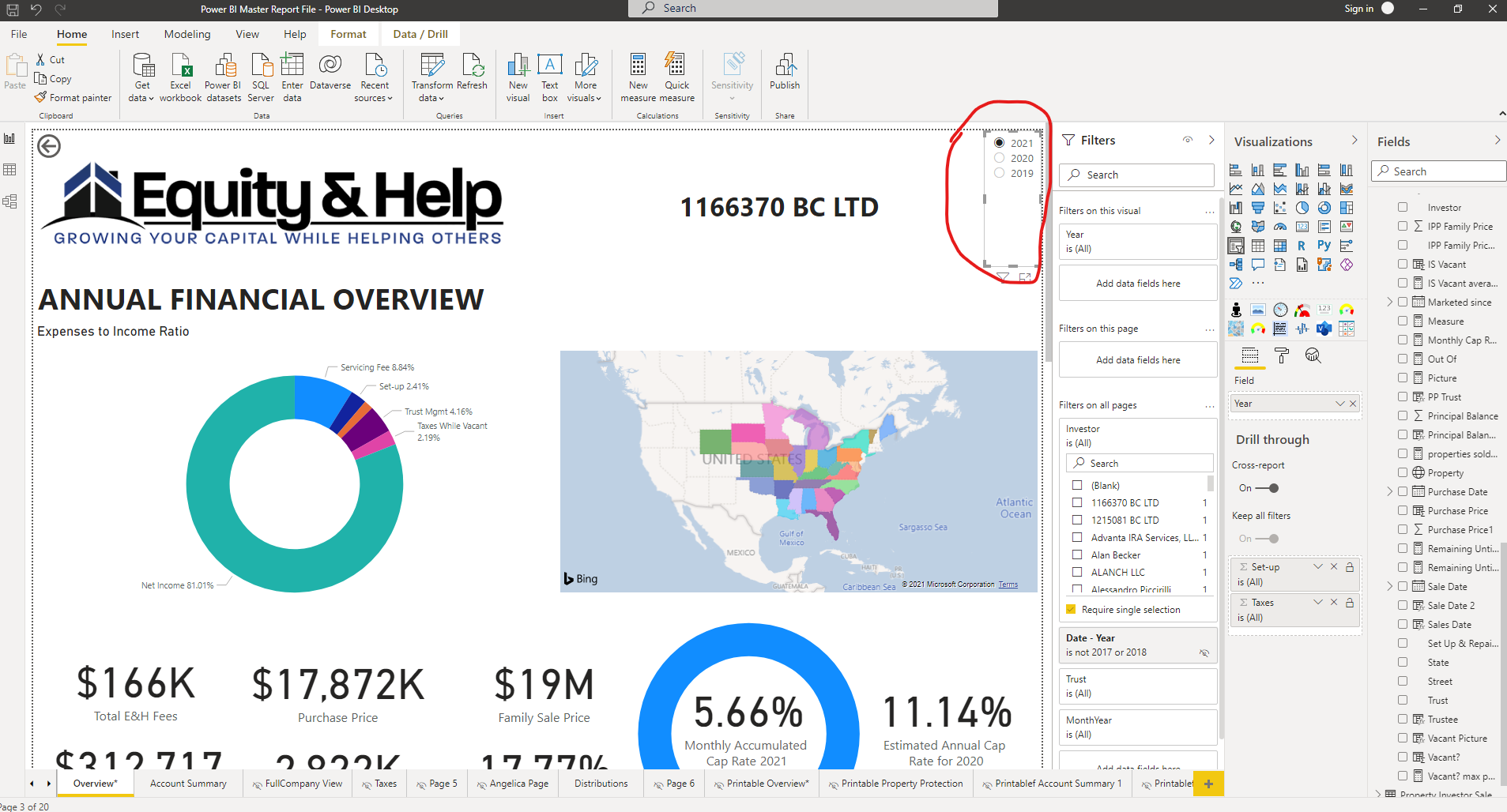Select the scatter chart visualization
Screen dimensions: 1507x812
[1279, 208]
